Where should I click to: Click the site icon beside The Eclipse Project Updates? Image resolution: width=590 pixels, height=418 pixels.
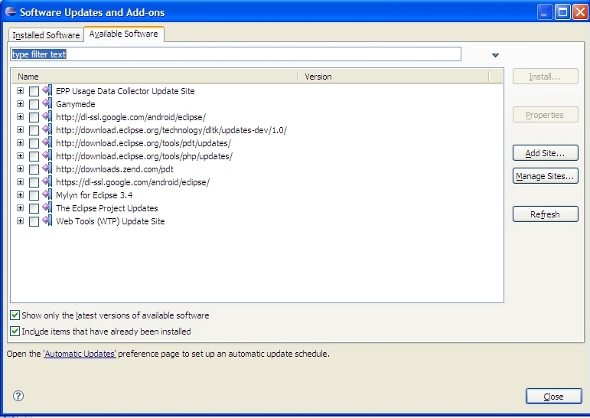point(47,208)
